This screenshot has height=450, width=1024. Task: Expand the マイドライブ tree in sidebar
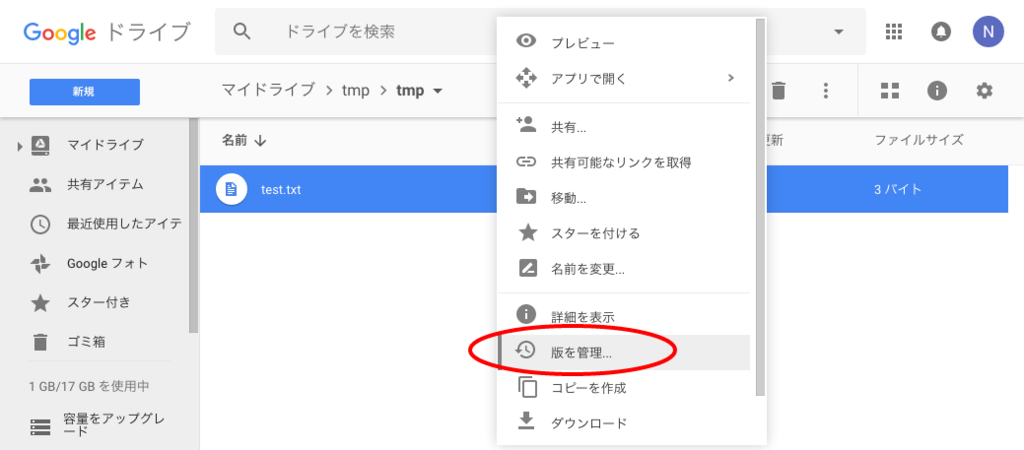tap(20, 145)
